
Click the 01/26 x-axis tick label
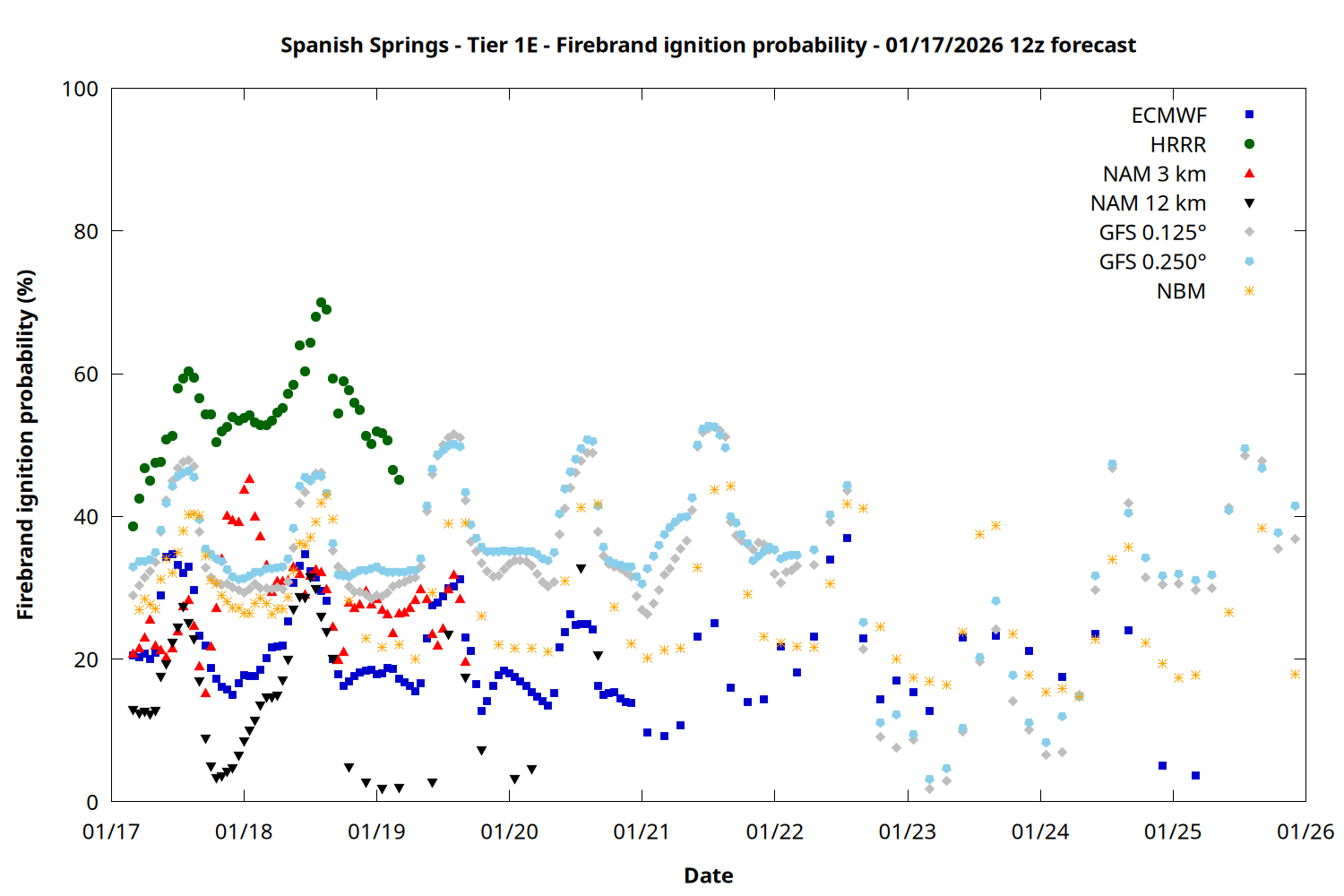(x=1305, y=831)
